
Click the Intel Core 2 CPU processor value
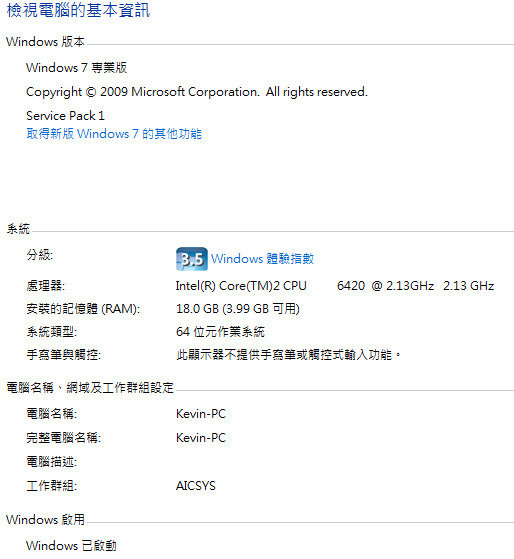tap(335, 286)
